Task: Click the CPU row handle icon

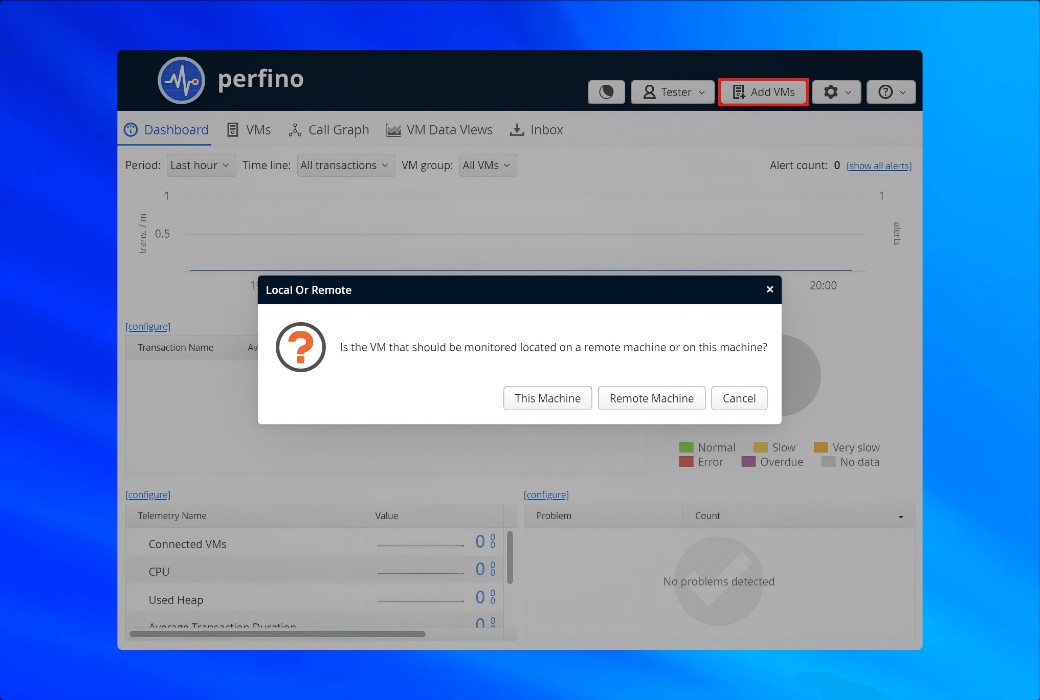Action: pos(493,569)
